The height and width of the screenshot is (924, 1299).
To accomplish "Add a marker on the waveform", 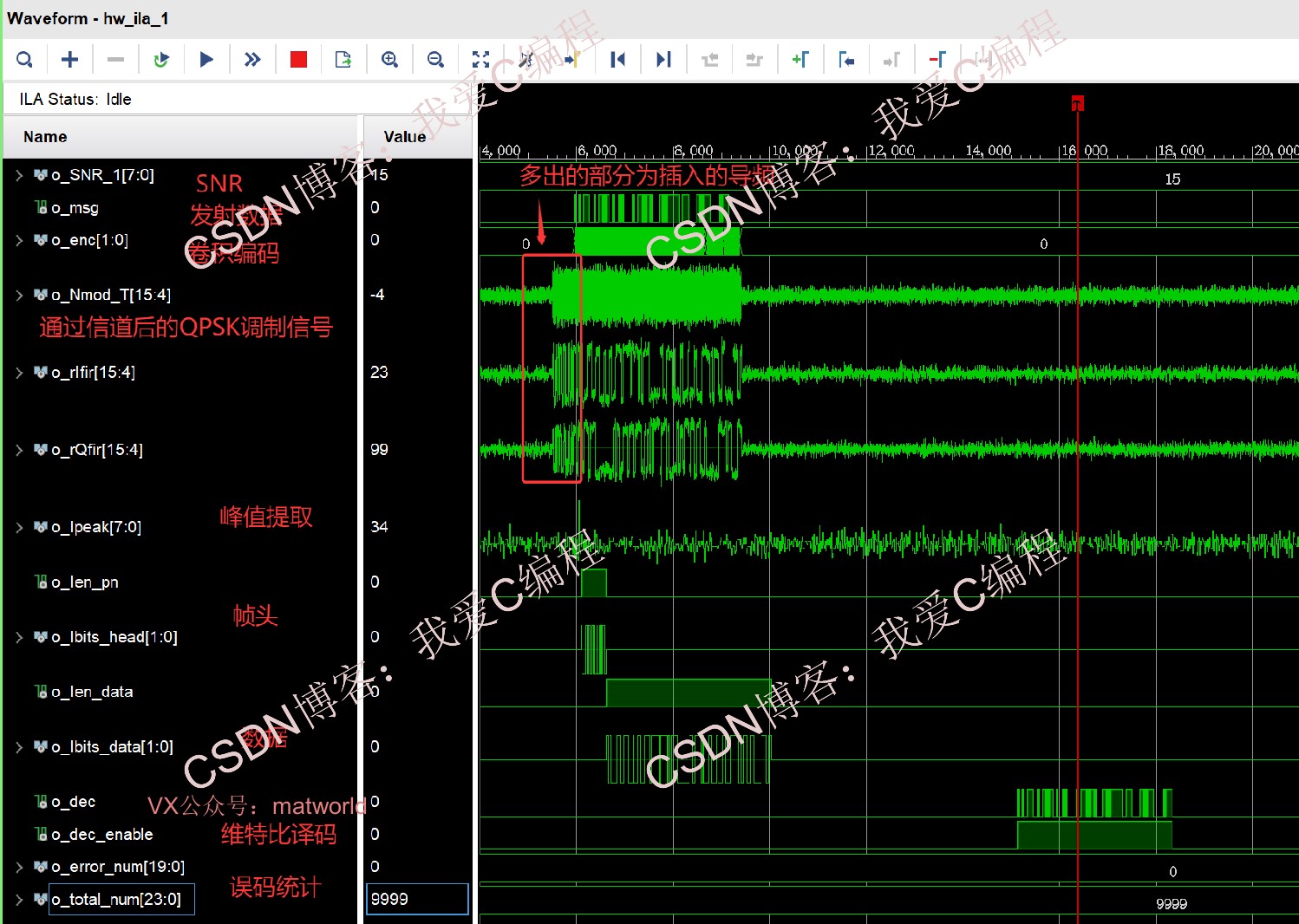I will click(x=800, y=59).
